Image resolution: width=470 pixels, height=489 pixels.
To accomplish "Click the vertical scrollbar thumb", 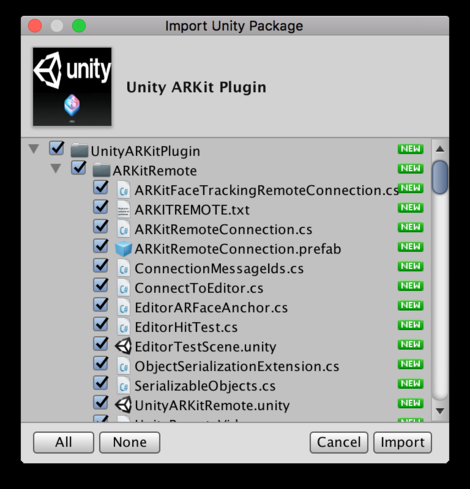I will 440,177.
